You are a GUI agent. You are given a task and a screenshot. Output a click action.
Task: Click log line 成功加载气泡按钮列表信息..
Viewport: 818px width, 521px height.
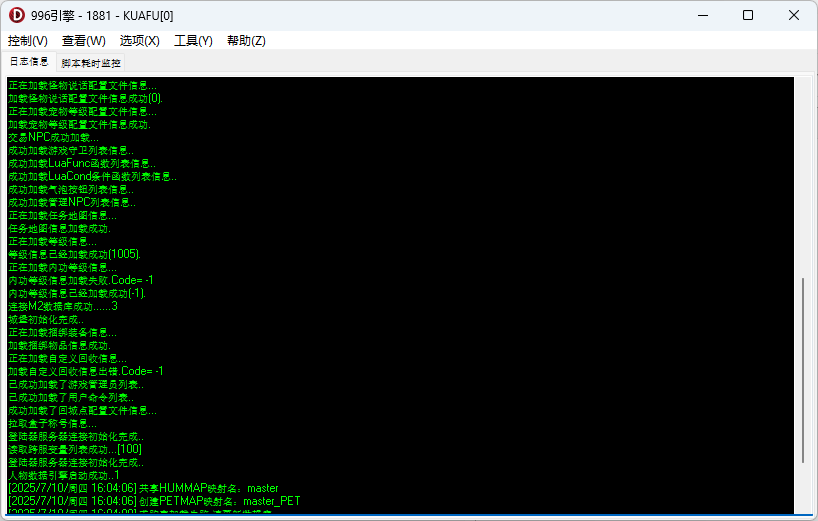[x=71, y=190]
